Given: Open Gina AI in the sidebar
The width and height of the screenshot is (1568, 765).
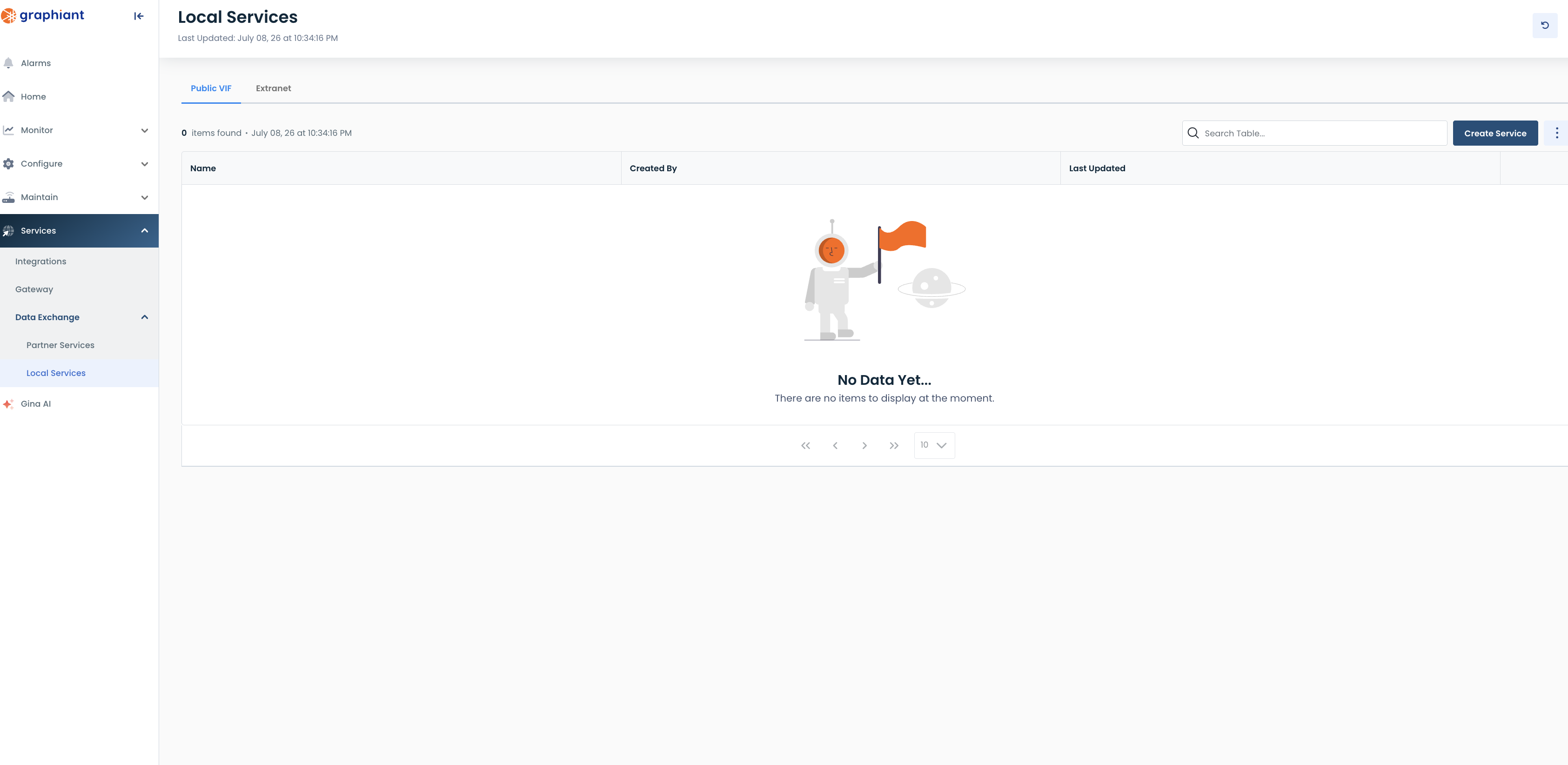Looking at the screenshot, I should pos(79,404).
